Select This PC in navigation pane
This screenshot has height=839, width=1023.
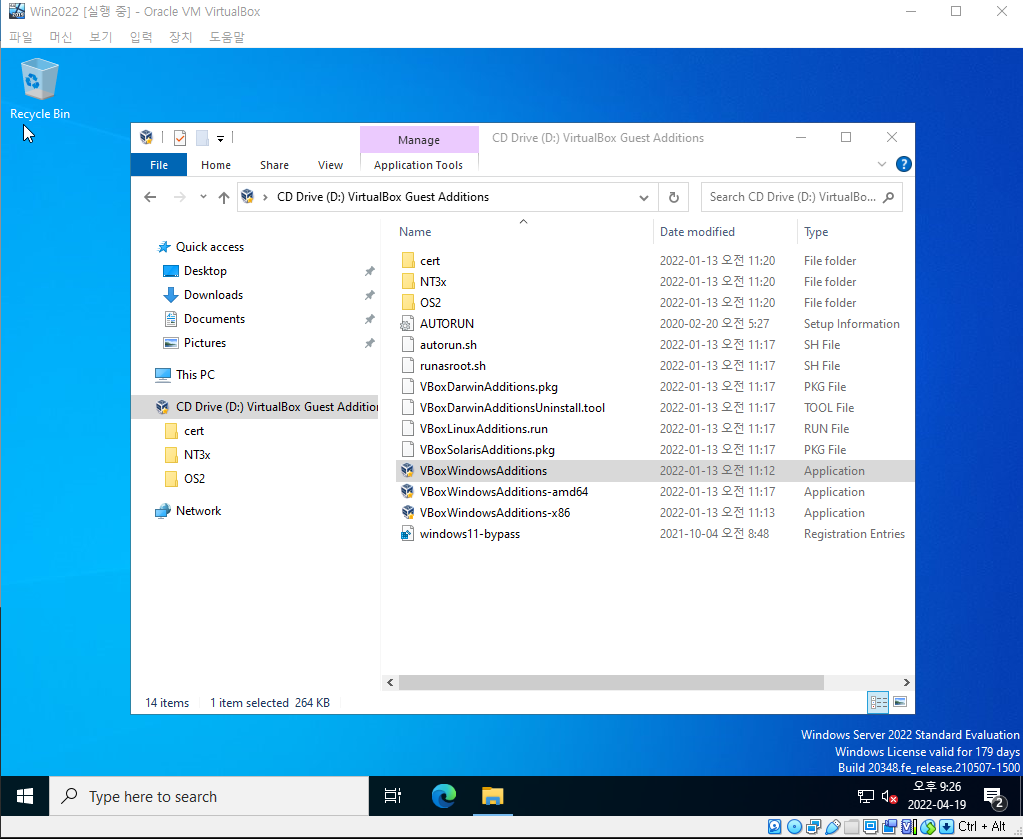click(195, 374)
